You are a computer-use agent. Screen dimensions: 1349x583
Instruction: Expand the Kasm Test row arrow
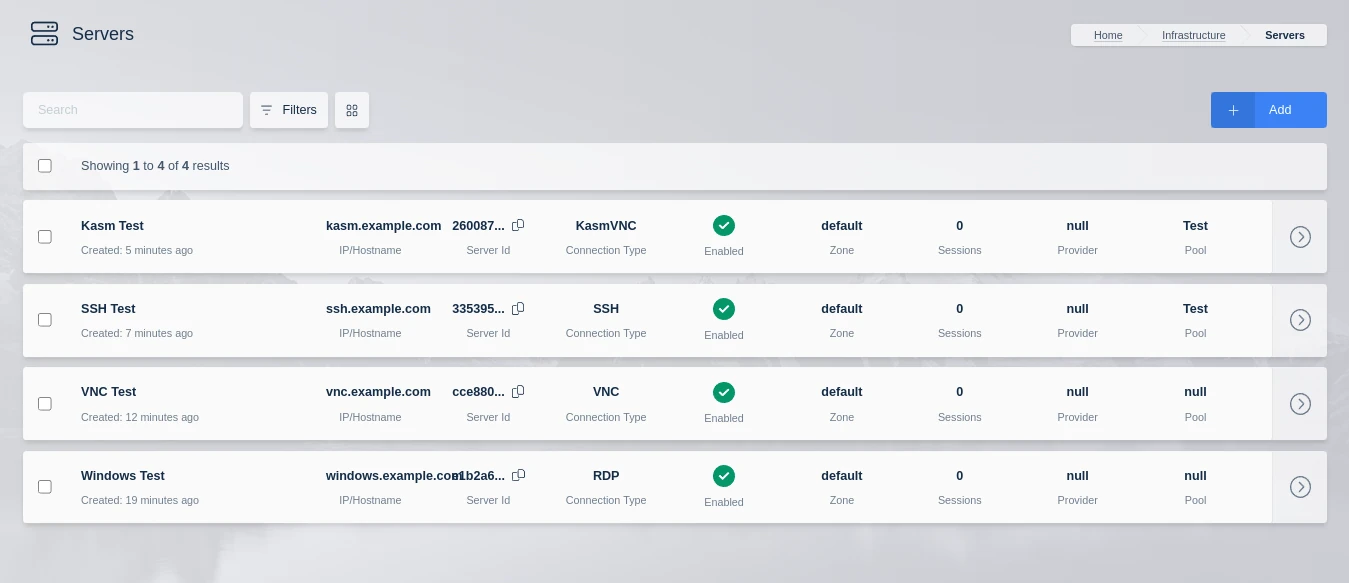[x=1300, y=237]
